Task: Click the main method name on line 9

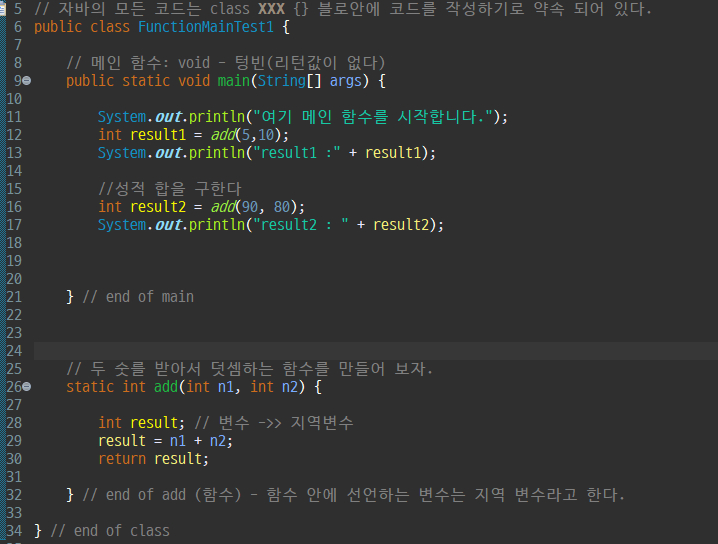Action: [234, 81]
